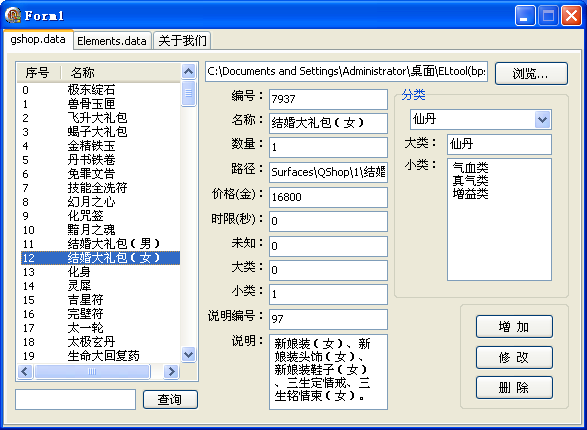Click the 增加 add button
Screen dimensions: 587x430
[514, 327]
